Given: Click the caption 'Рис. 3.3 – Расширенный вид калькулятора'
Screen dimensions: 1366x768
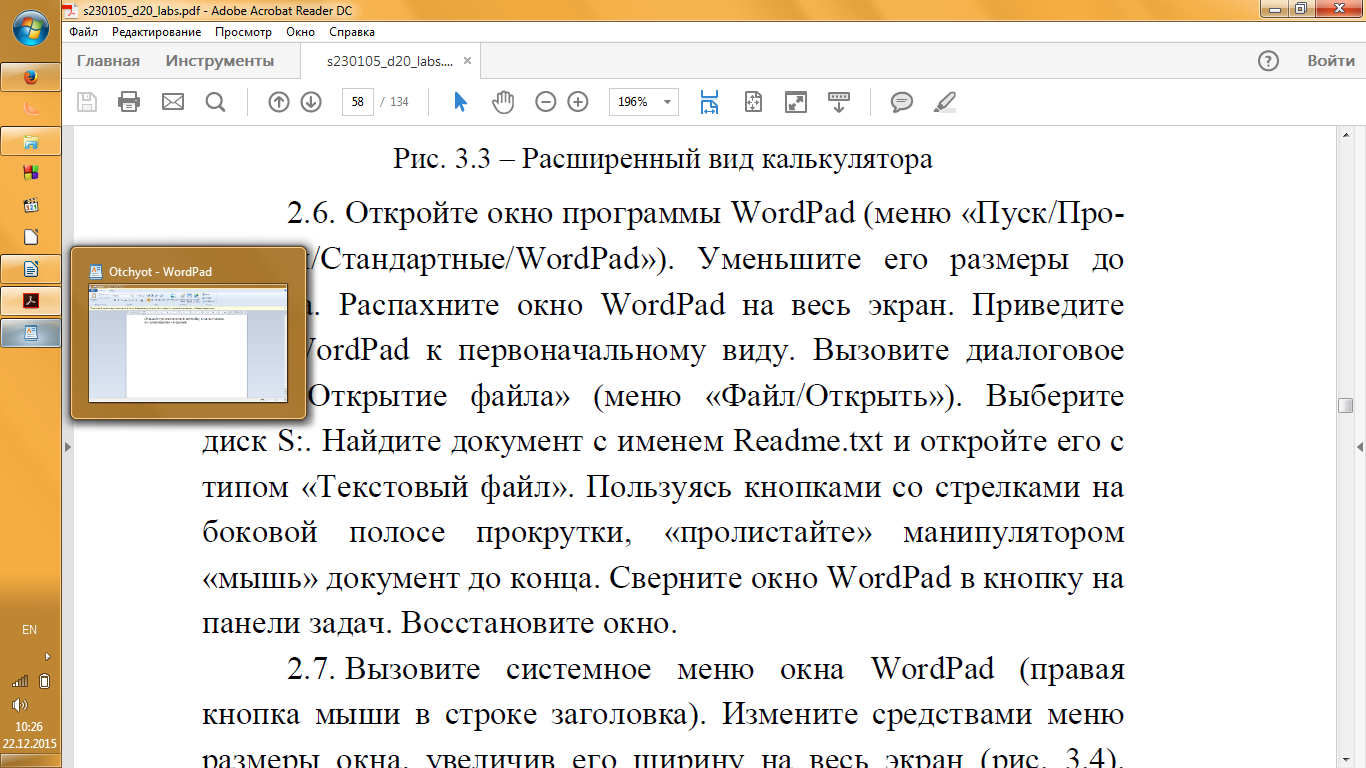Looking at the screenshot, I should 663,159.
